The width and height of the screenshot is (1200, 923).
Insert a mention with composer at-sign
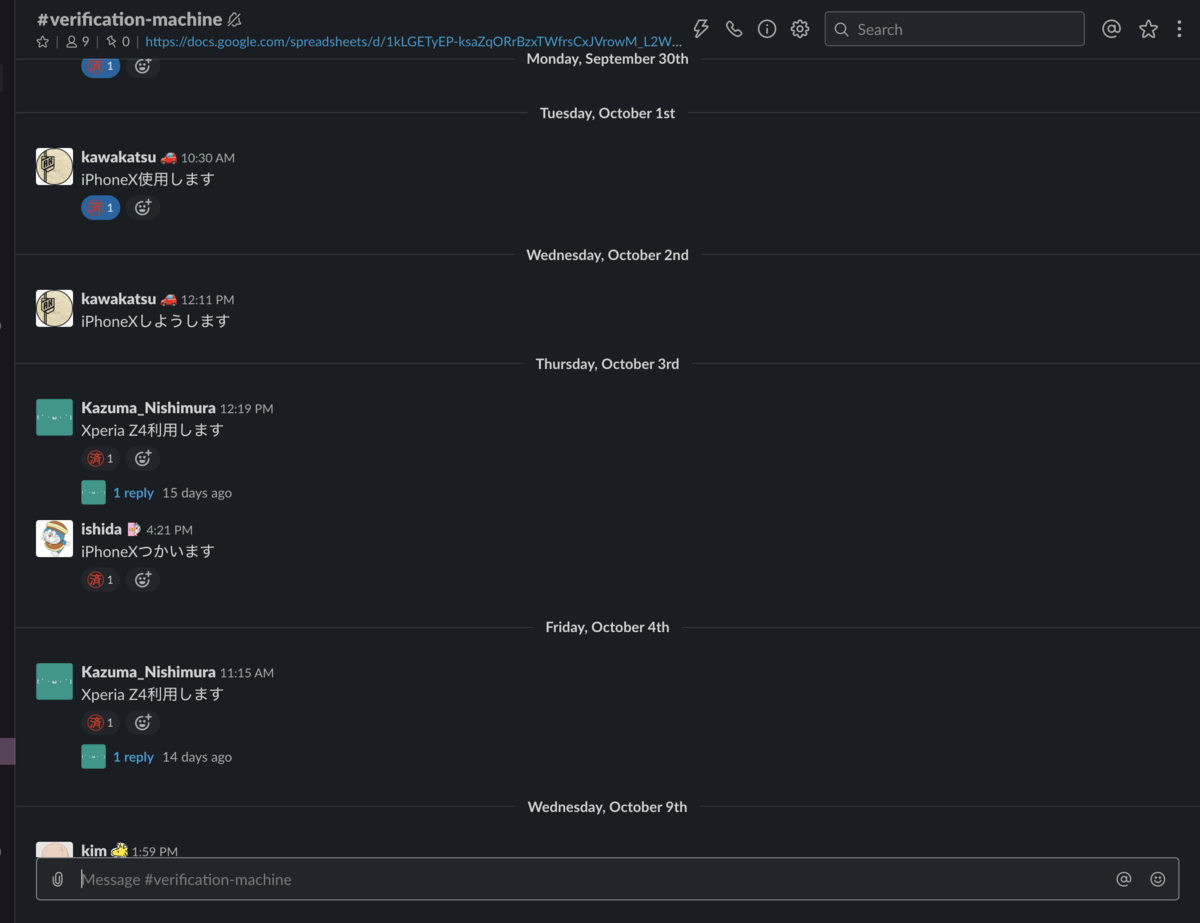tap(1124, 879)
